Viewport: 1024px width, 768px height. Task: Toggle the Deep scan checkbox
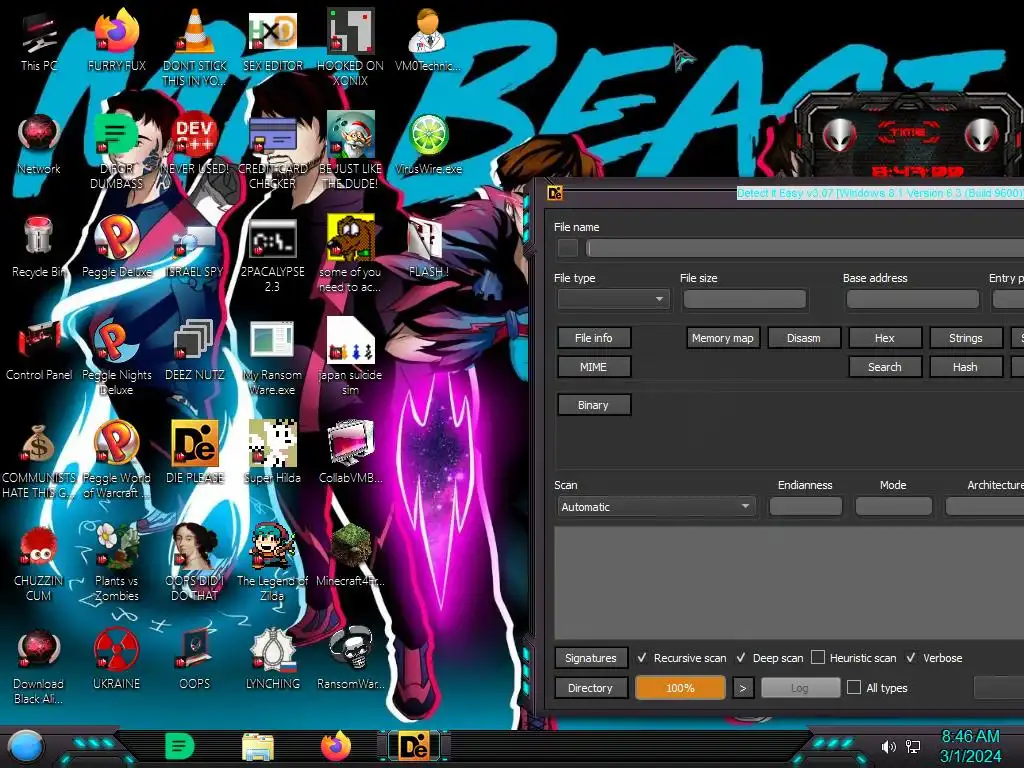[741, 658]
